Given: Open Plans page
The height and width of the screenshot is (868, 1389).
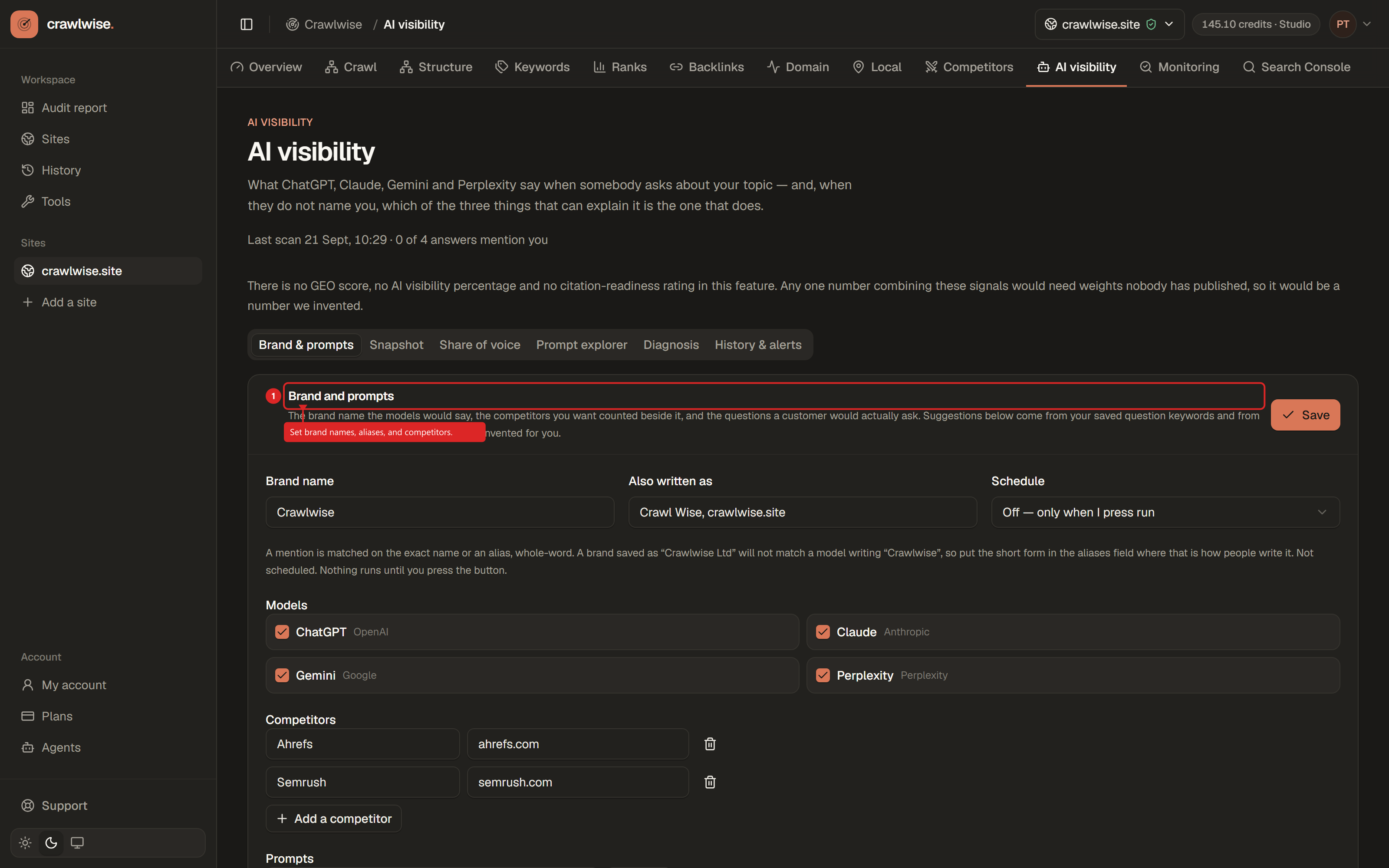Looking at the screenshot, I should pyautogui.click(x=108, y=717).
